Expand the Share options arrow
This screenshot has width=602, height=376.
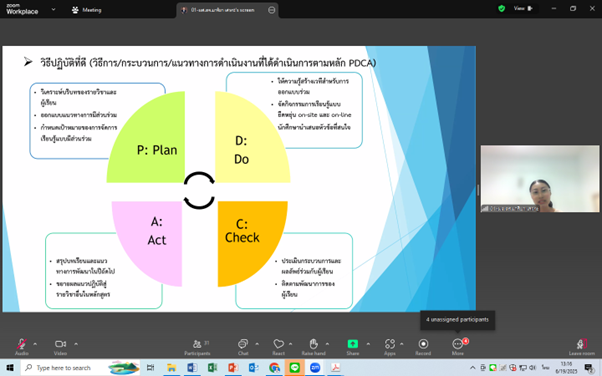click(368, 344)
